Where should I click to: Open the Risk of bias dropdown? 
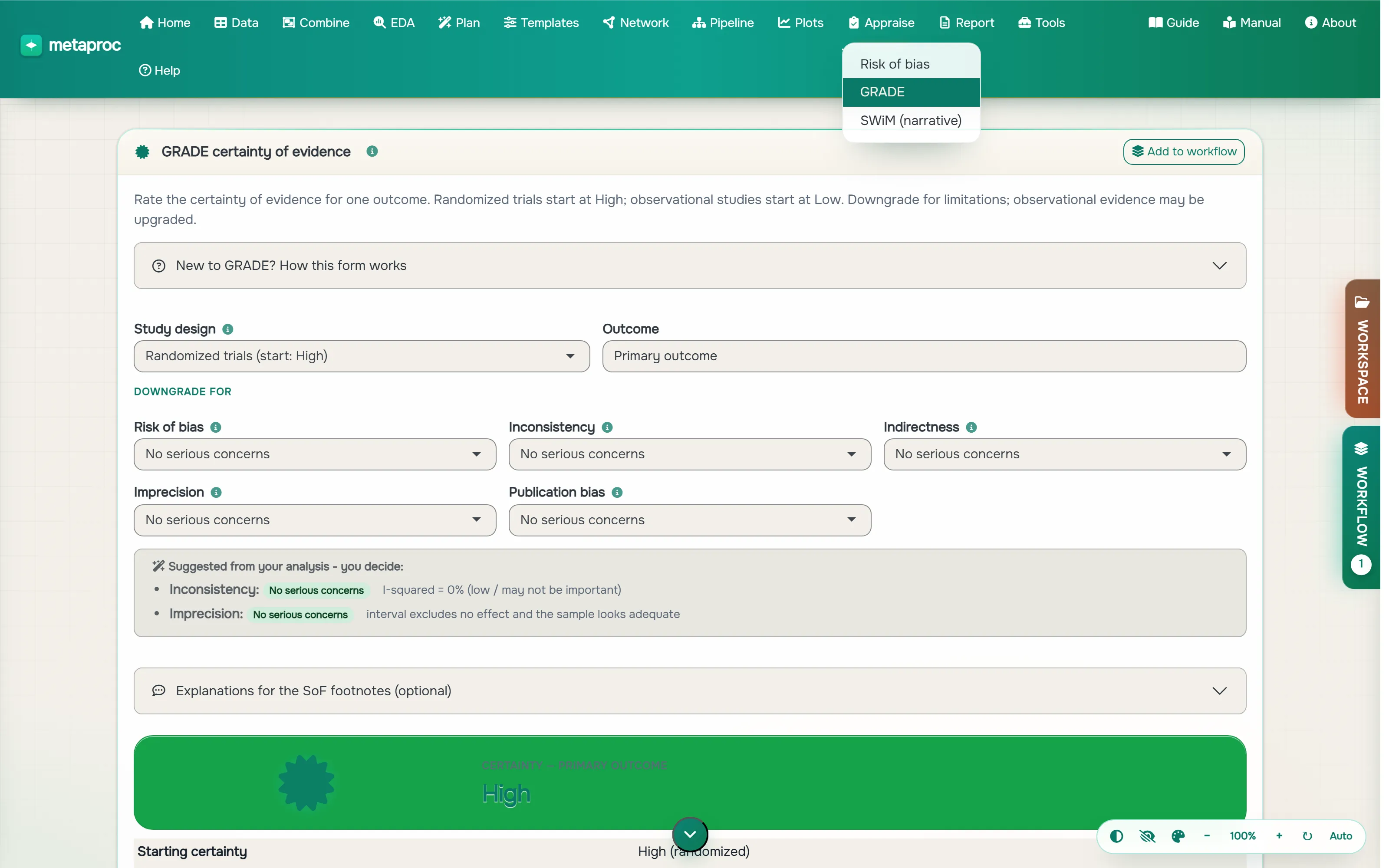(x=315, y=455)
